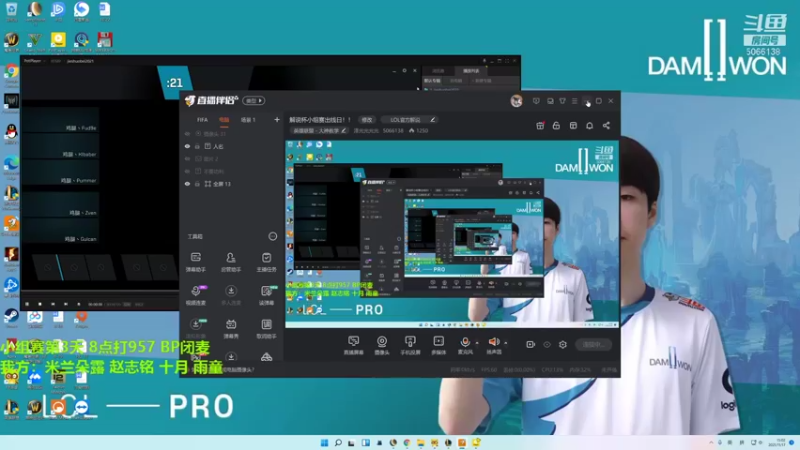Edit the LOL官方解说 tag with pencil
The image size is (800, 450).
433,120
